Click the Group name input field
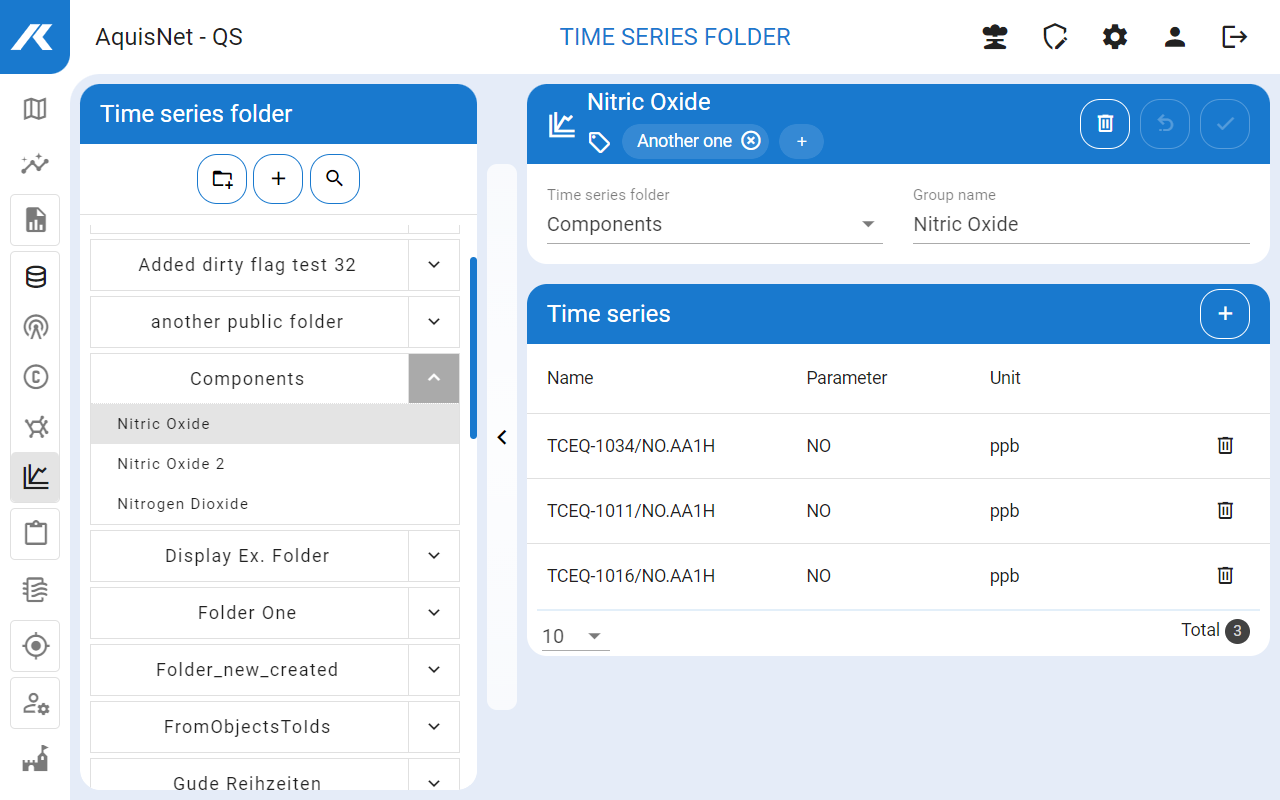1280x800 pixels. (1080, 225)
